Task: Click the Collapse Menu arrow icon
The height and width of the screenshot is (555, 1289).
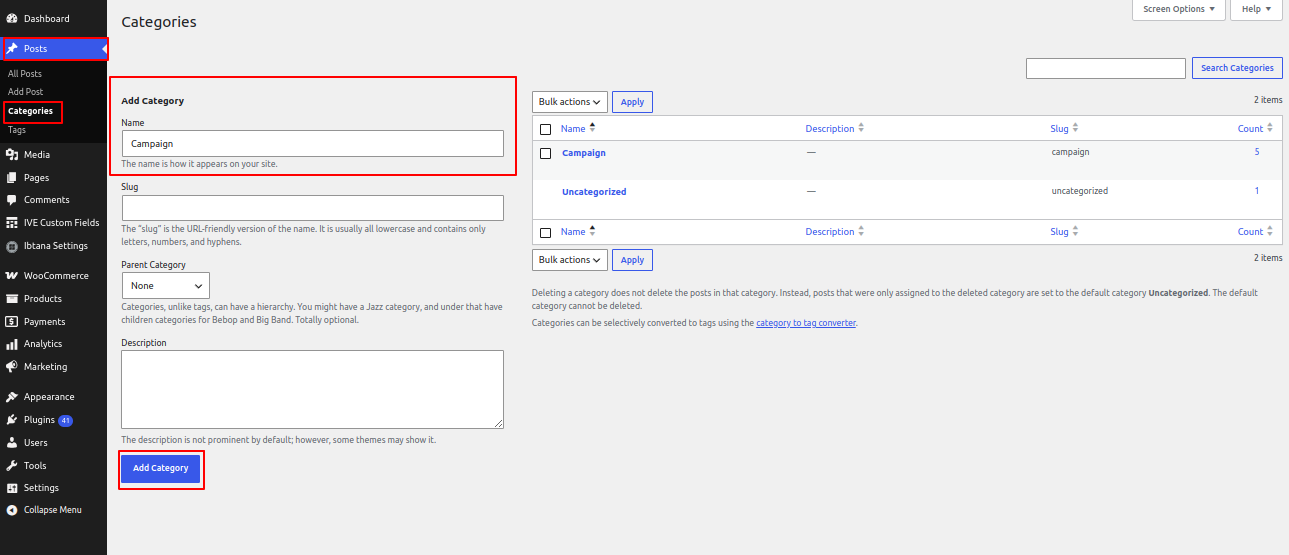Action: [12, 510]
